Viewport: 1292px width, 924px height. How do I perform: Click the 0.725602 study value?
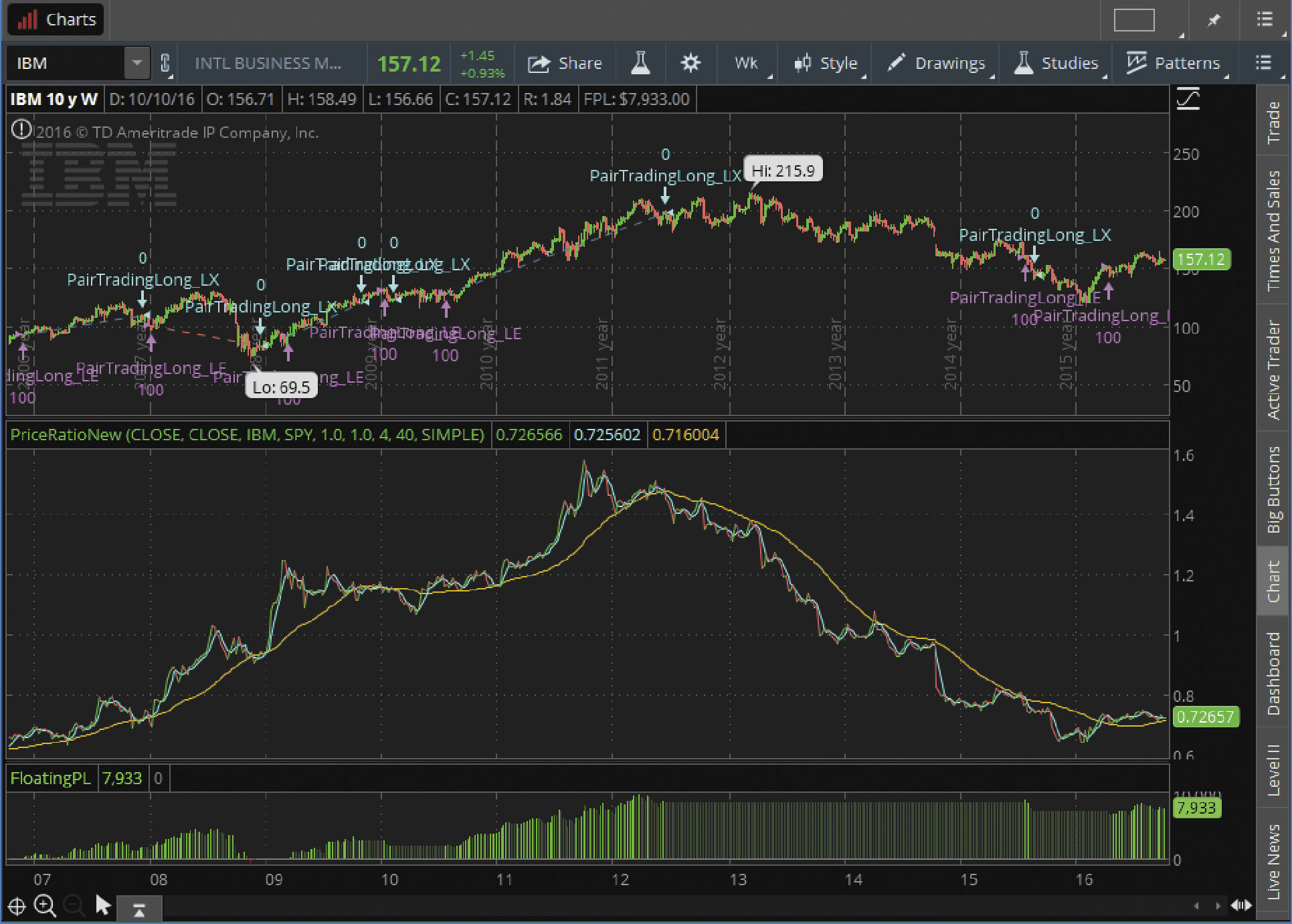coord(607,435)
